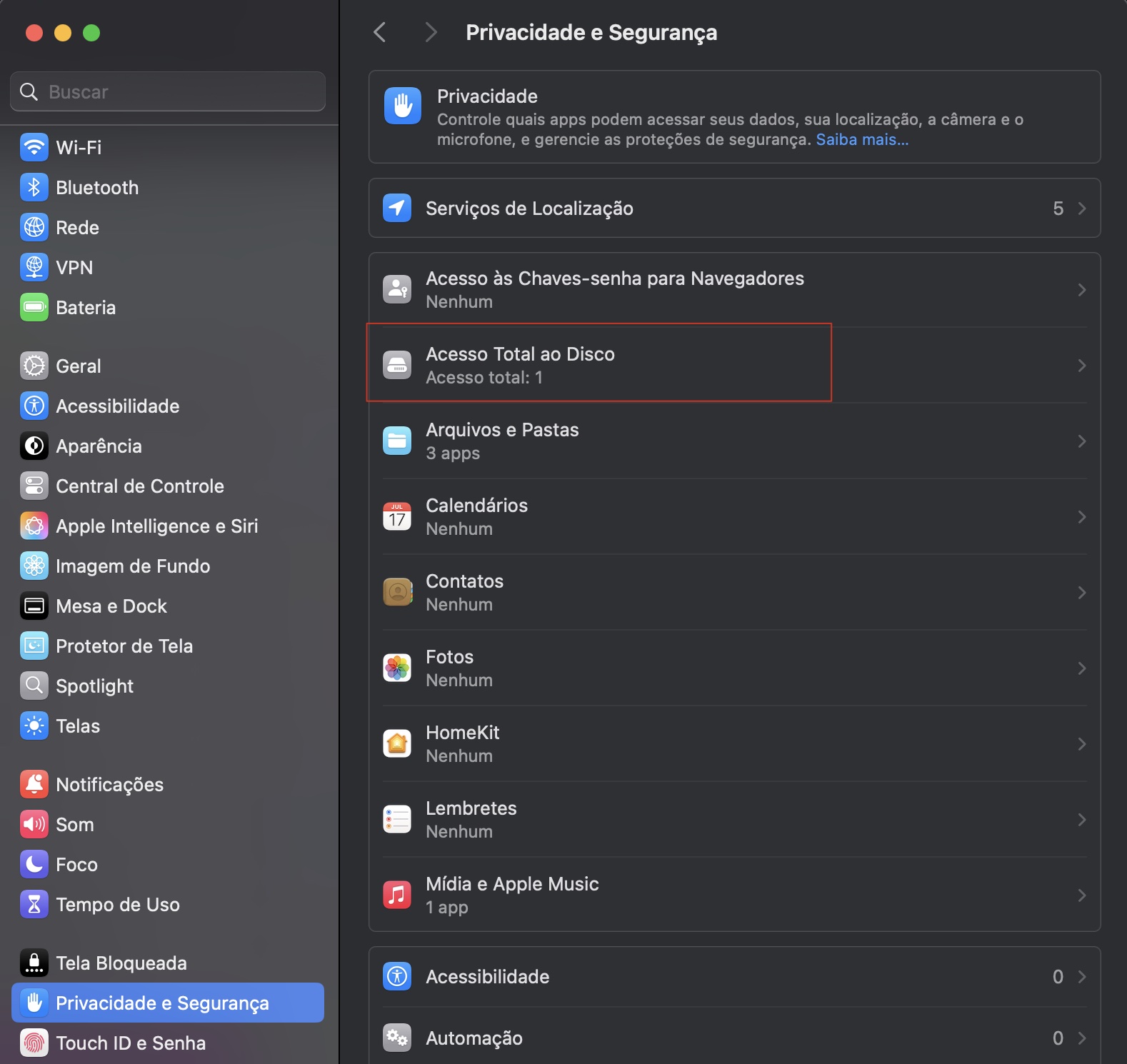1127x1064 pixels.
Task: Select Wi-Fi in the sidebar
Action: pyautogui.click(x=168, y=148)
